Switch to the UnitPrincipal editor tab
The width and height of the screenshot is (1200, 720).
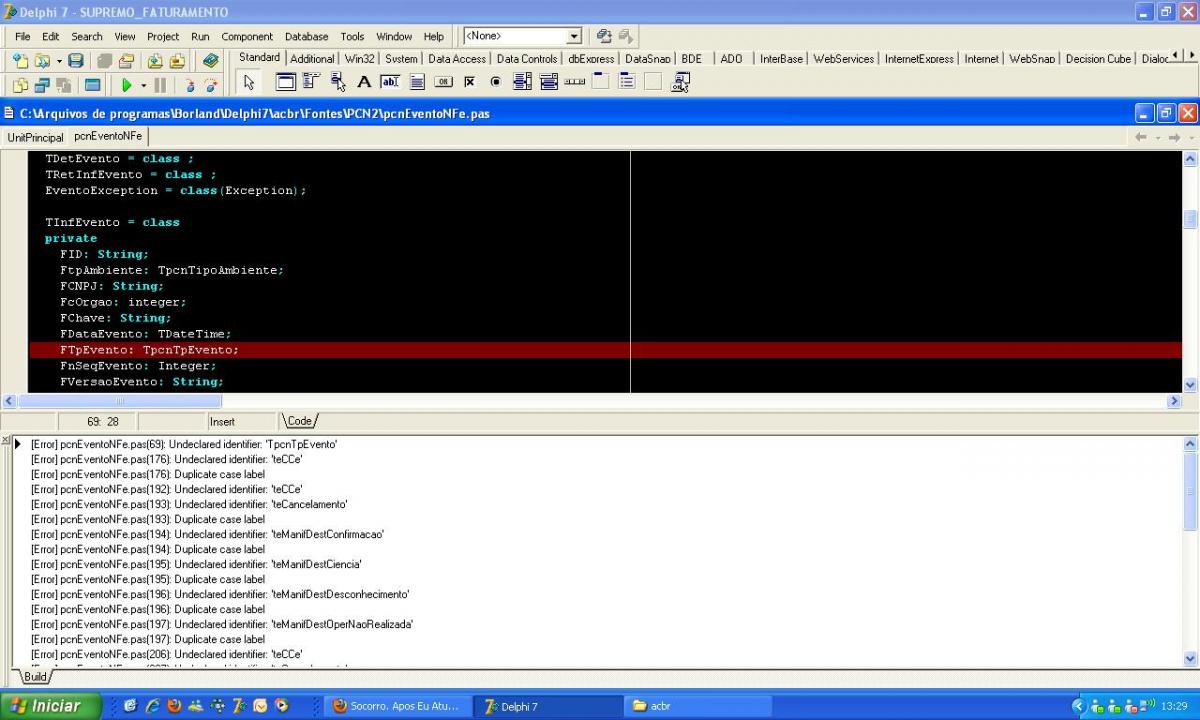(x=35, y=137)
